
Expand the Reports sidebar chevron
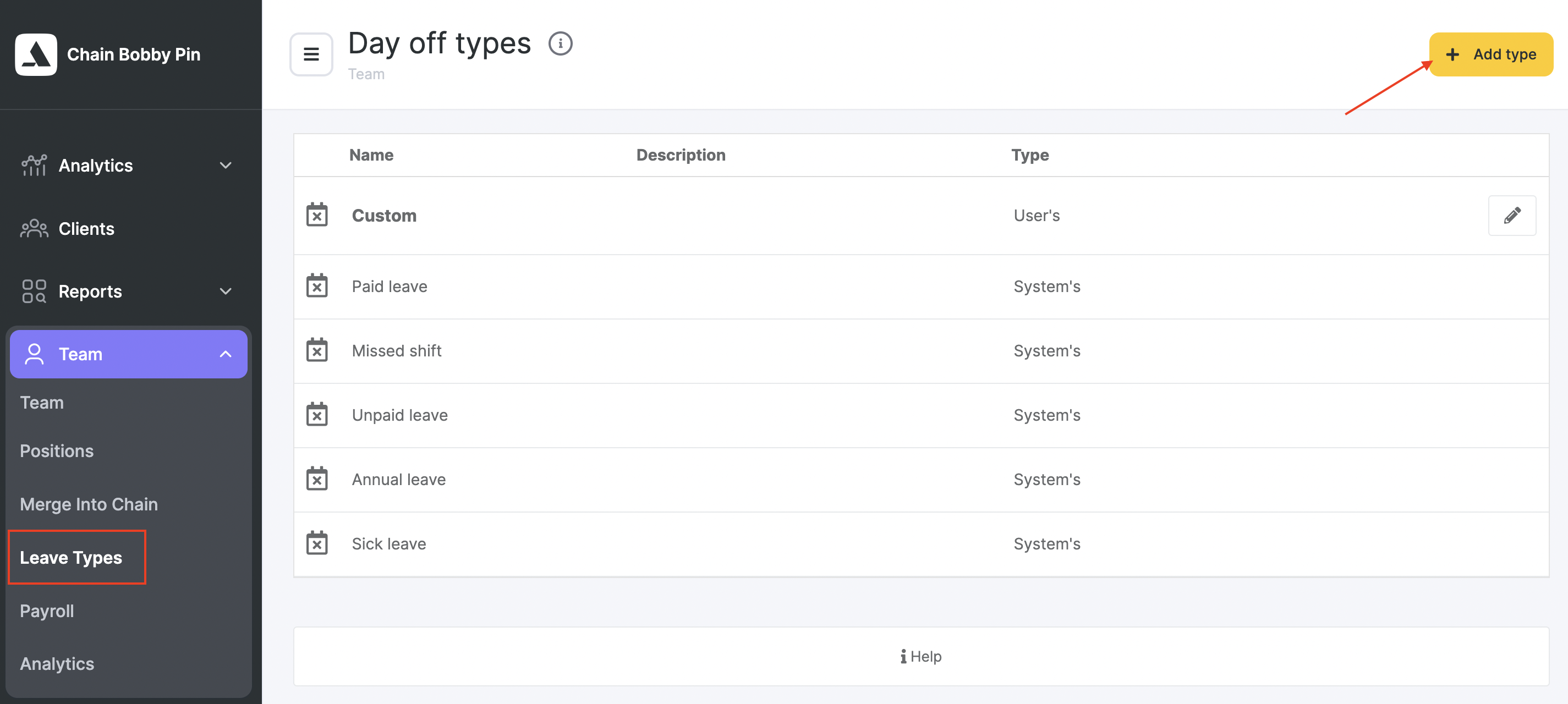click(x=225, y=291)
